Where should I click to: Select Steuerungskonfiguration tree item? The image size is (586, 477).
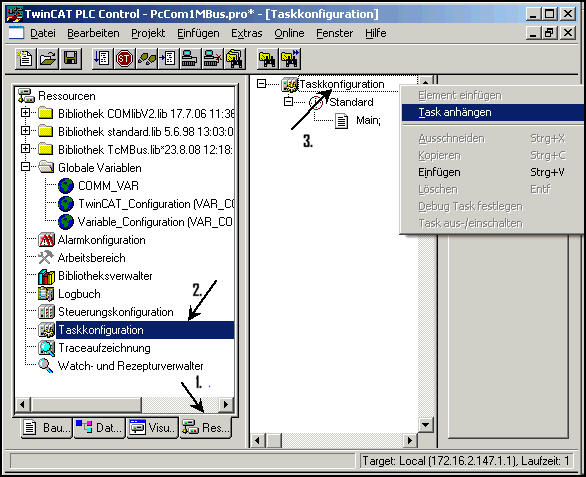[x=115, y=312]
